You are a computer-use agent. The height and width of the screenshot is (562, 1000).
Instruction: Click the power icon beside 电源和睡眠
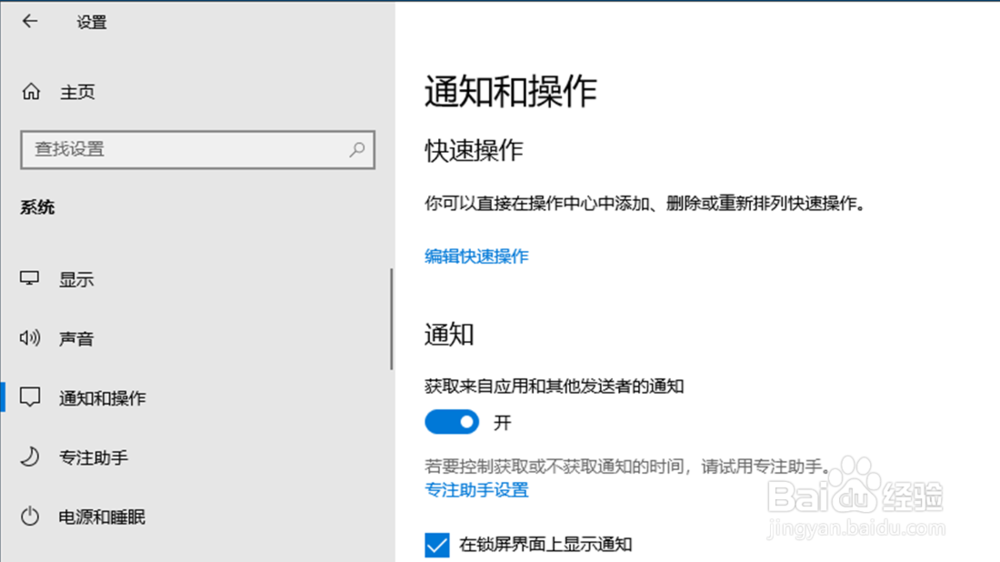29,516
